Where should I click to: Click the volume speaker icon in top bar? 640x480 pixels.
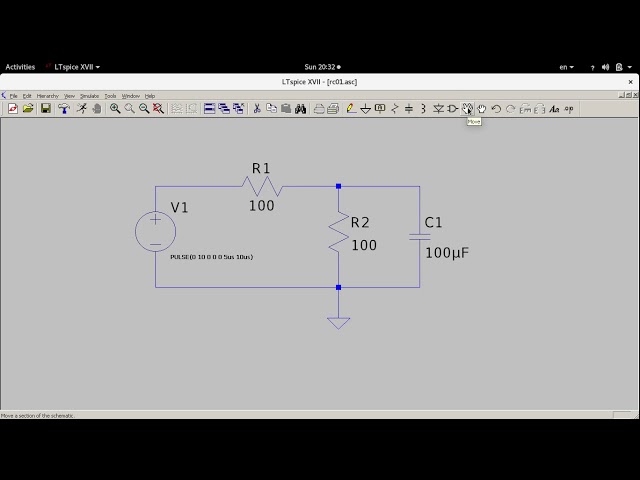605,67
